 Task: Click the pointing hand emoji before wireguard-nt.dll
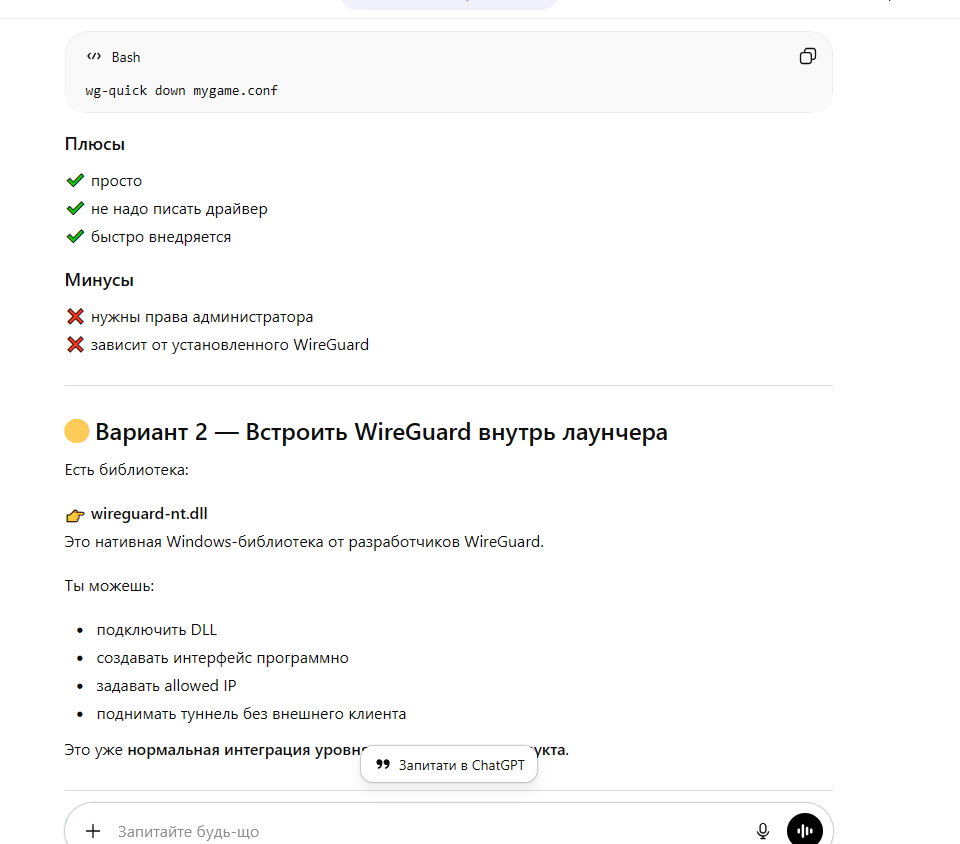click(75, 516)
